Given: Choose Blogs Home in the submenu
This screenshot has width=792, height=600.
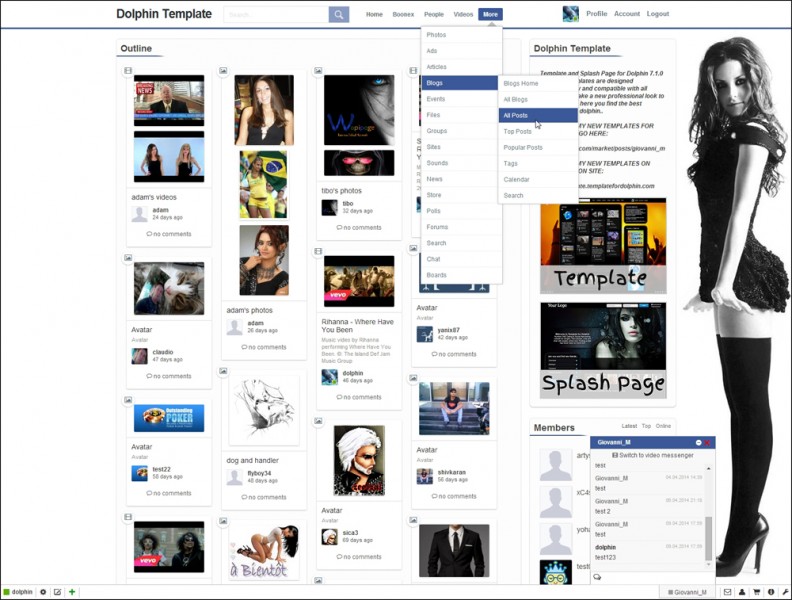Looking at the screenshot, I should click(538, 83).
